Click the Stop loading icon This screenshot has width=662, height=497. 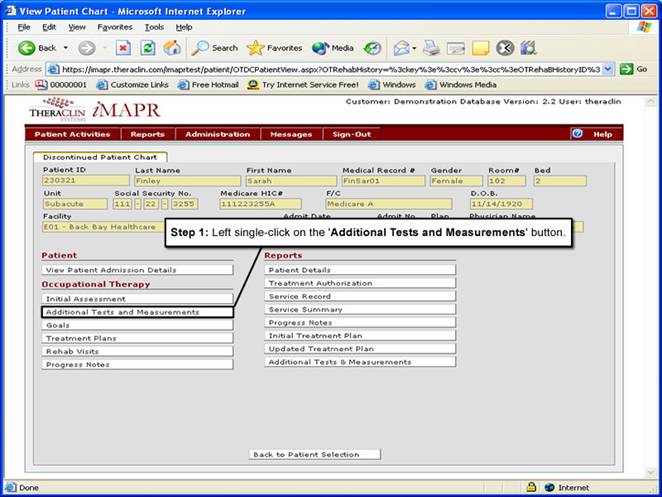[123, 47]
